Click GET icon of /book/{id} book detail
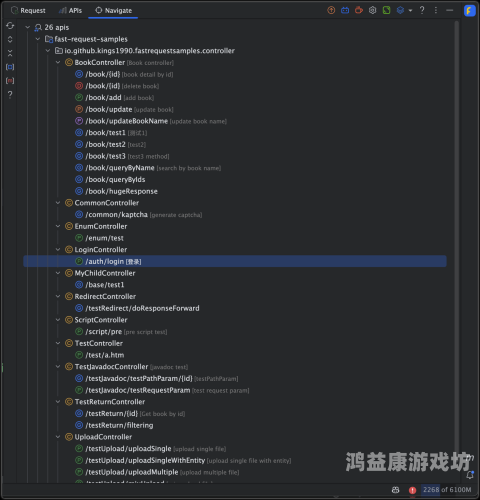 tap(79, 74)
